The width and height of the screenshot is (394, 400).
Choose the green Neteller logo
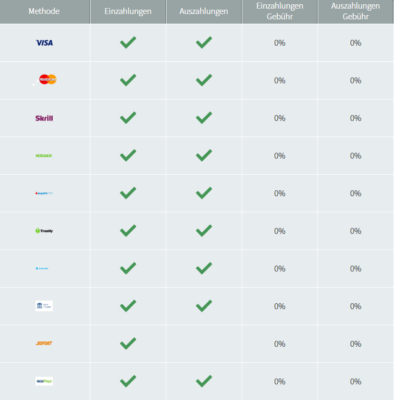pos(44,156)
